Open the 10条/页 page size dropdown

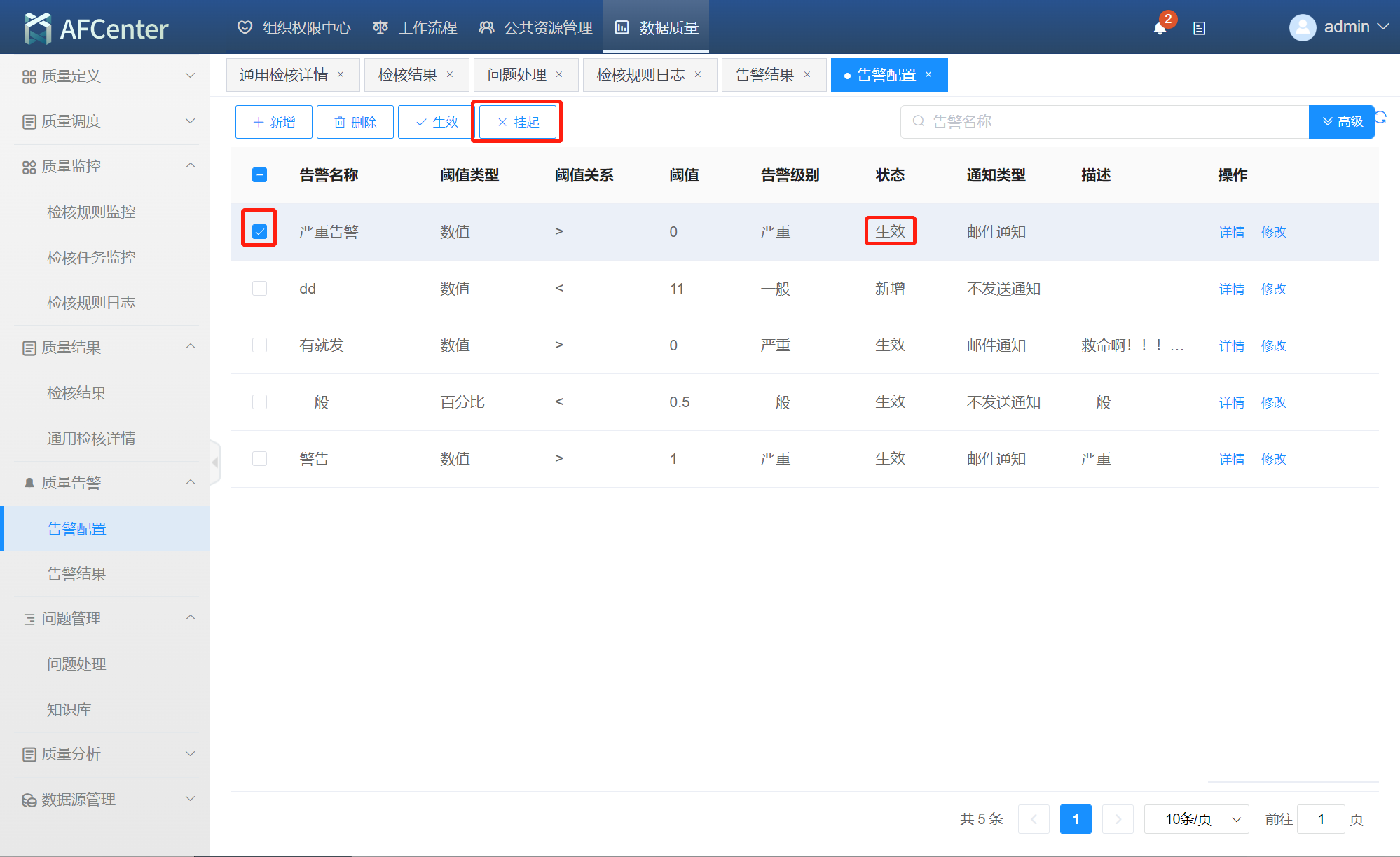(x=1196, y=819)
